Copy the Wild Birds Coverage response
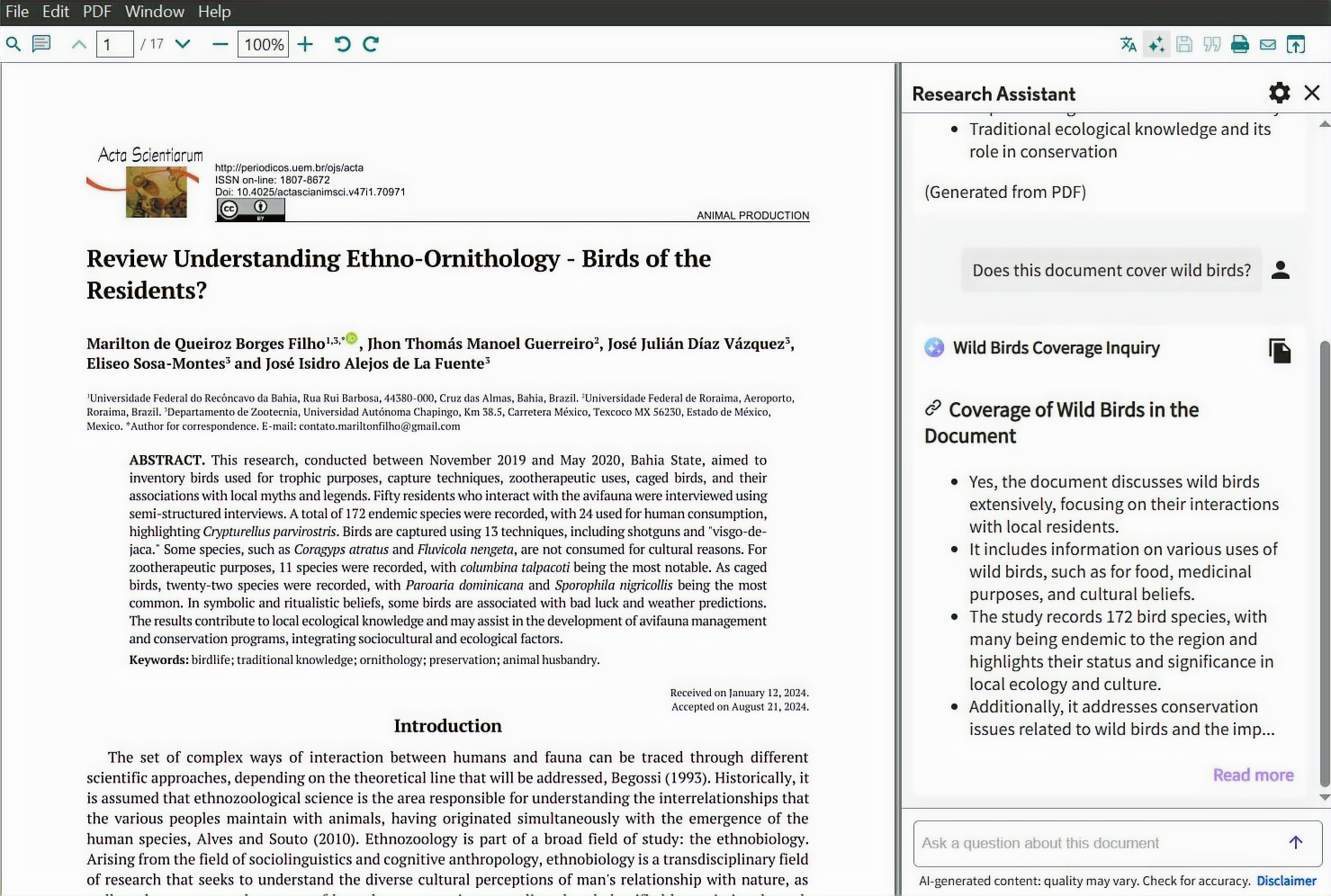This screenshot has height=896, width=1331. click(1281, 351)
